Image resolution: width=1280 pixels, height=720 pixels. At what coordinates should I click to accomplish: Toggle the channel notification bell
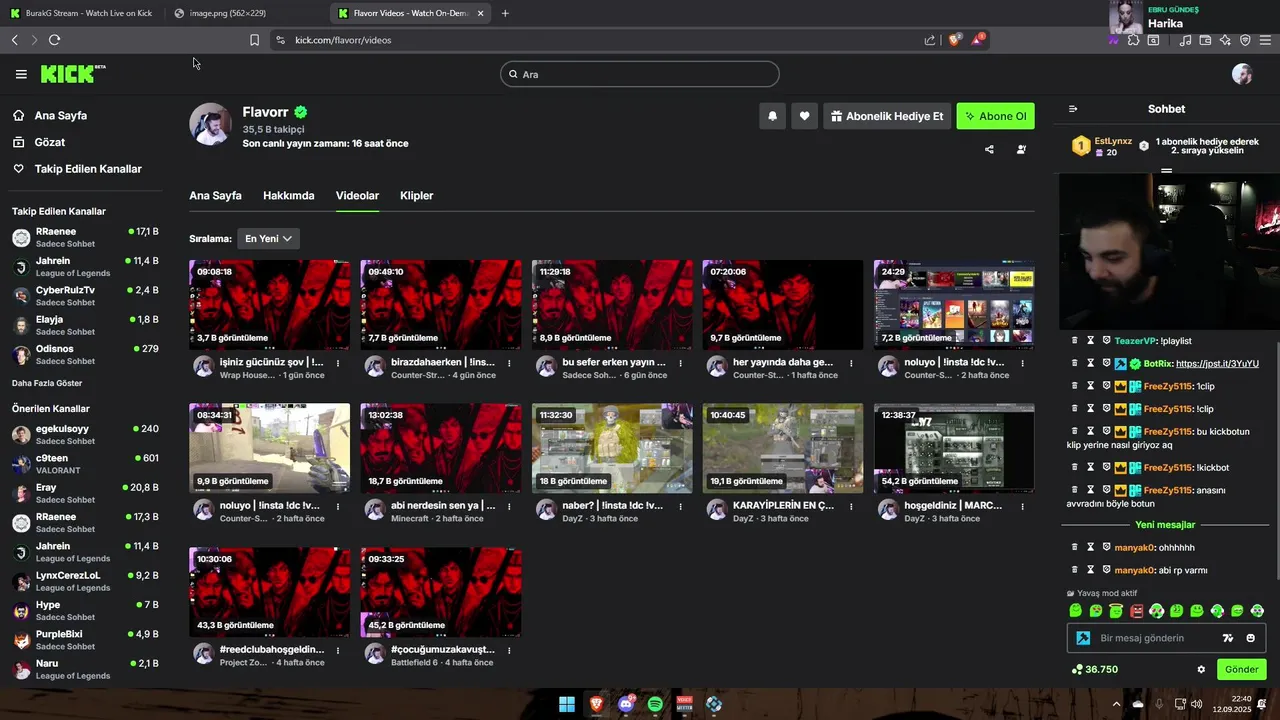click(x=772, y=116)
